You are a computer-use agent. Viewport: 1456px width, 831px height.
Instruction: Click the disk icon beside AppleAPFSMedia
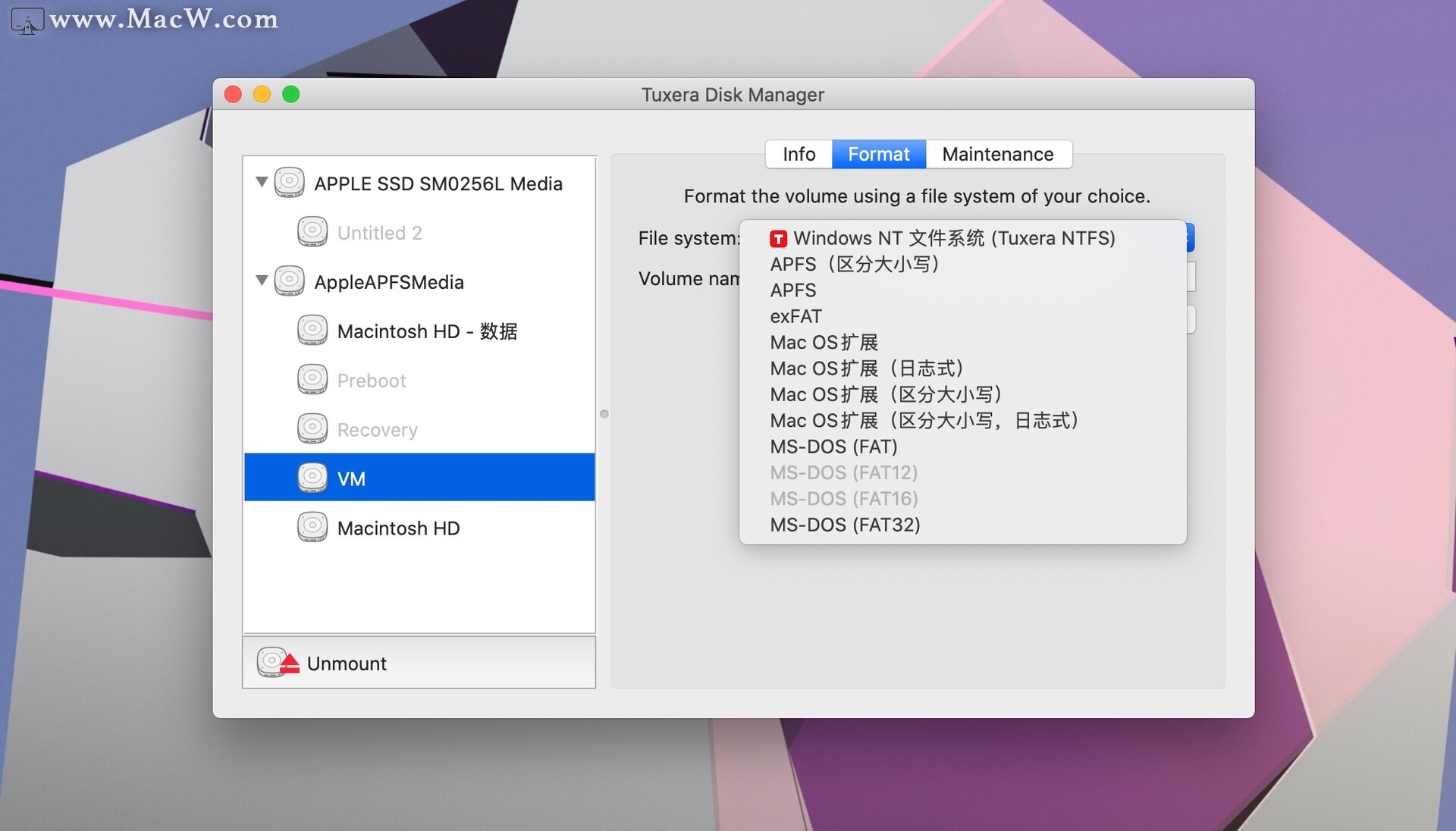pyautogui.click(x=289, y=281)
